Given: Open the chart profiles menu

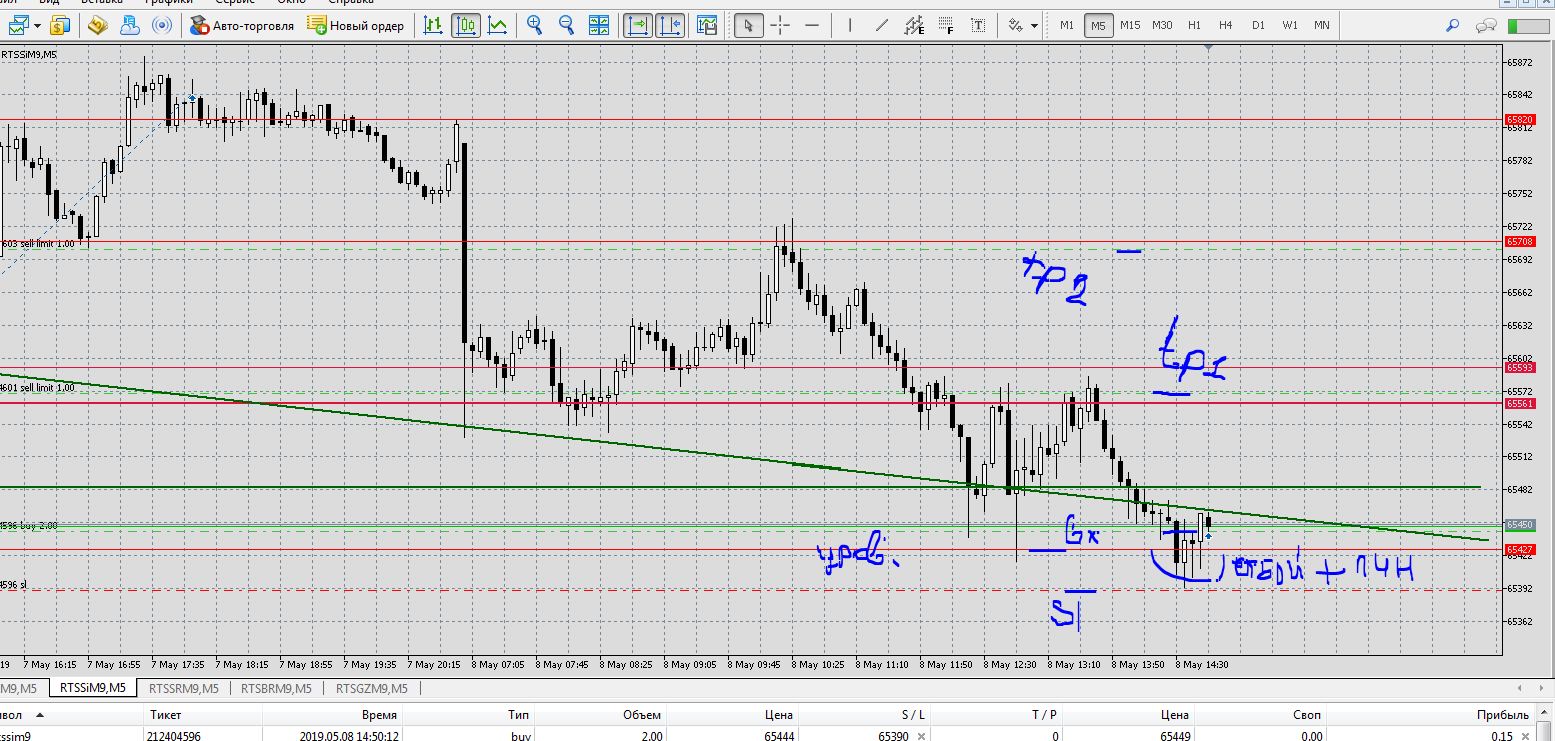Looking at the screenshot, I should pos(60,25).
